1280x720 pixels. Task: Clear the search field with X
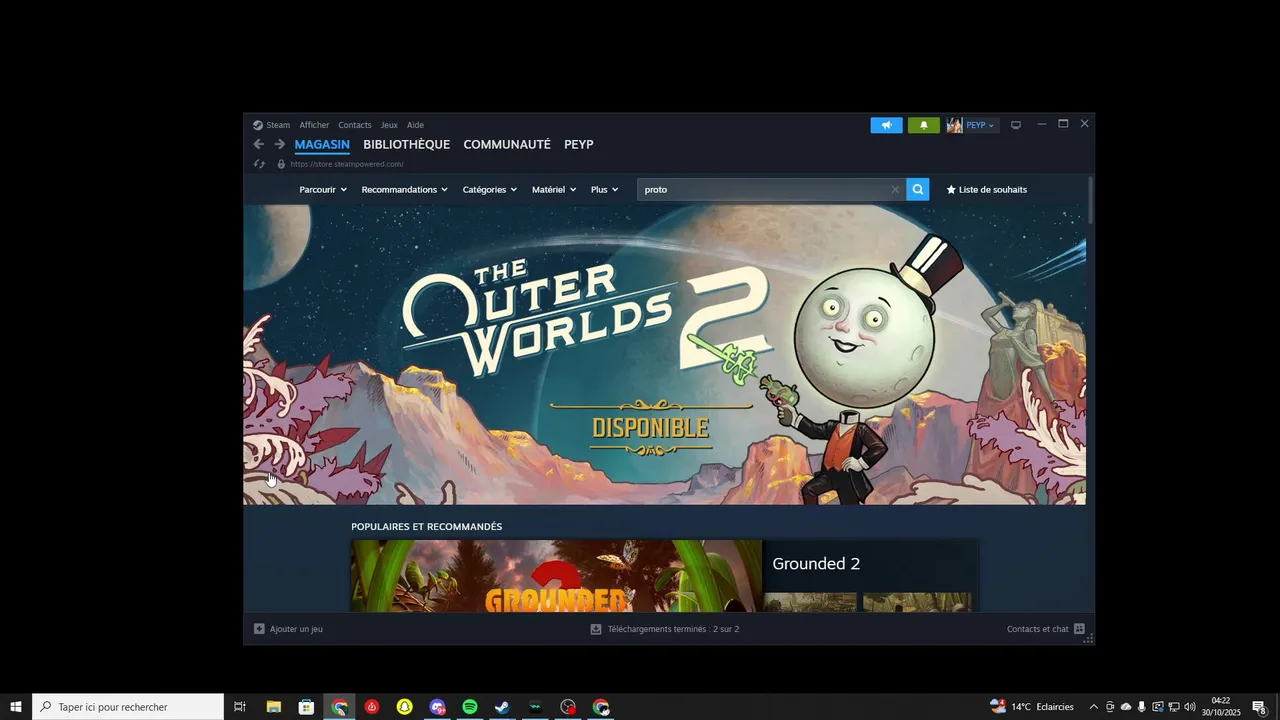[x=895, y=189]
